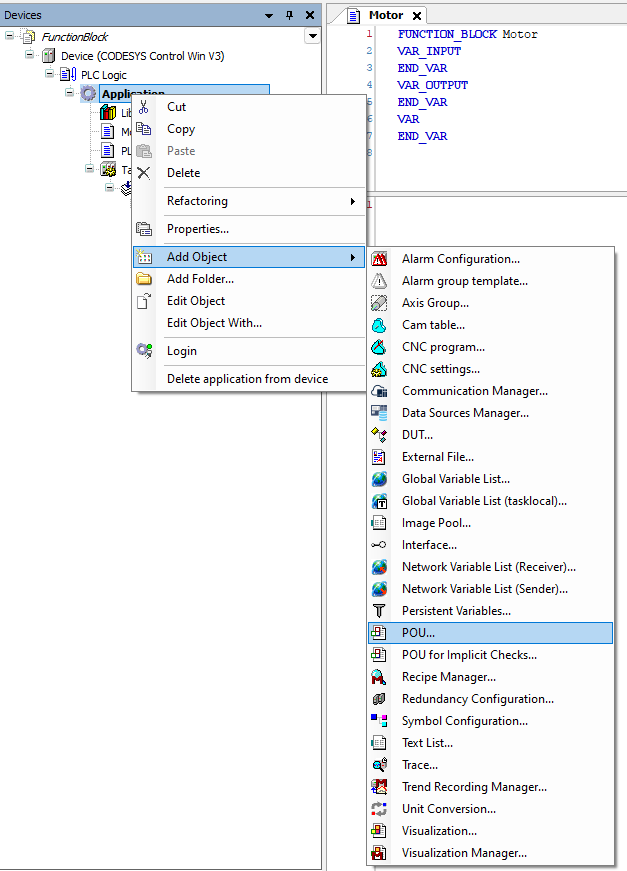Click the Trace icon
The height and width of the screenshot is (871, 627).
(x=379, y=765)
